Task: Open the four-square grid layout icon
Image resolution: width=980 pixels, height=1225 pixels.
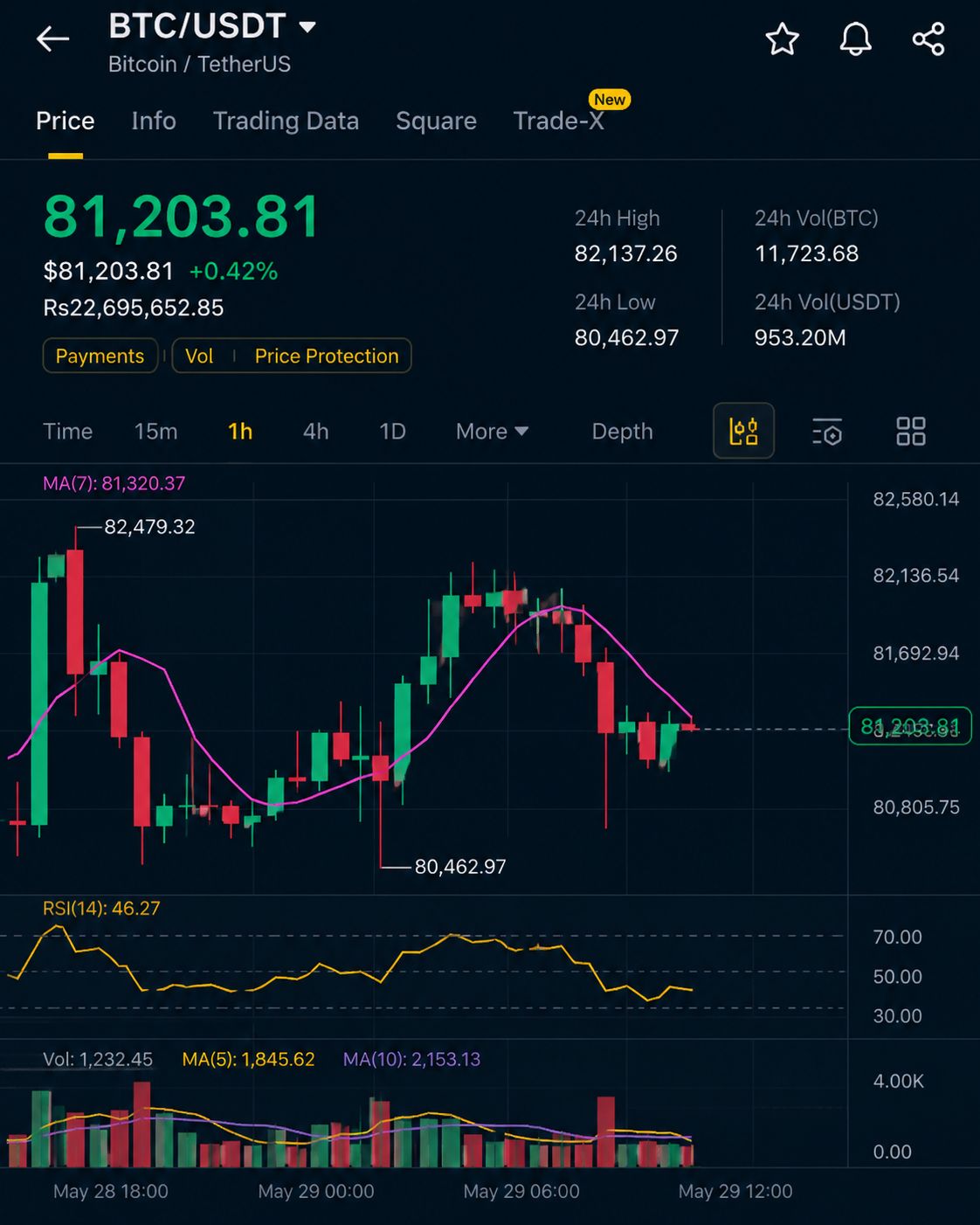Action: [x=911, y=432]
